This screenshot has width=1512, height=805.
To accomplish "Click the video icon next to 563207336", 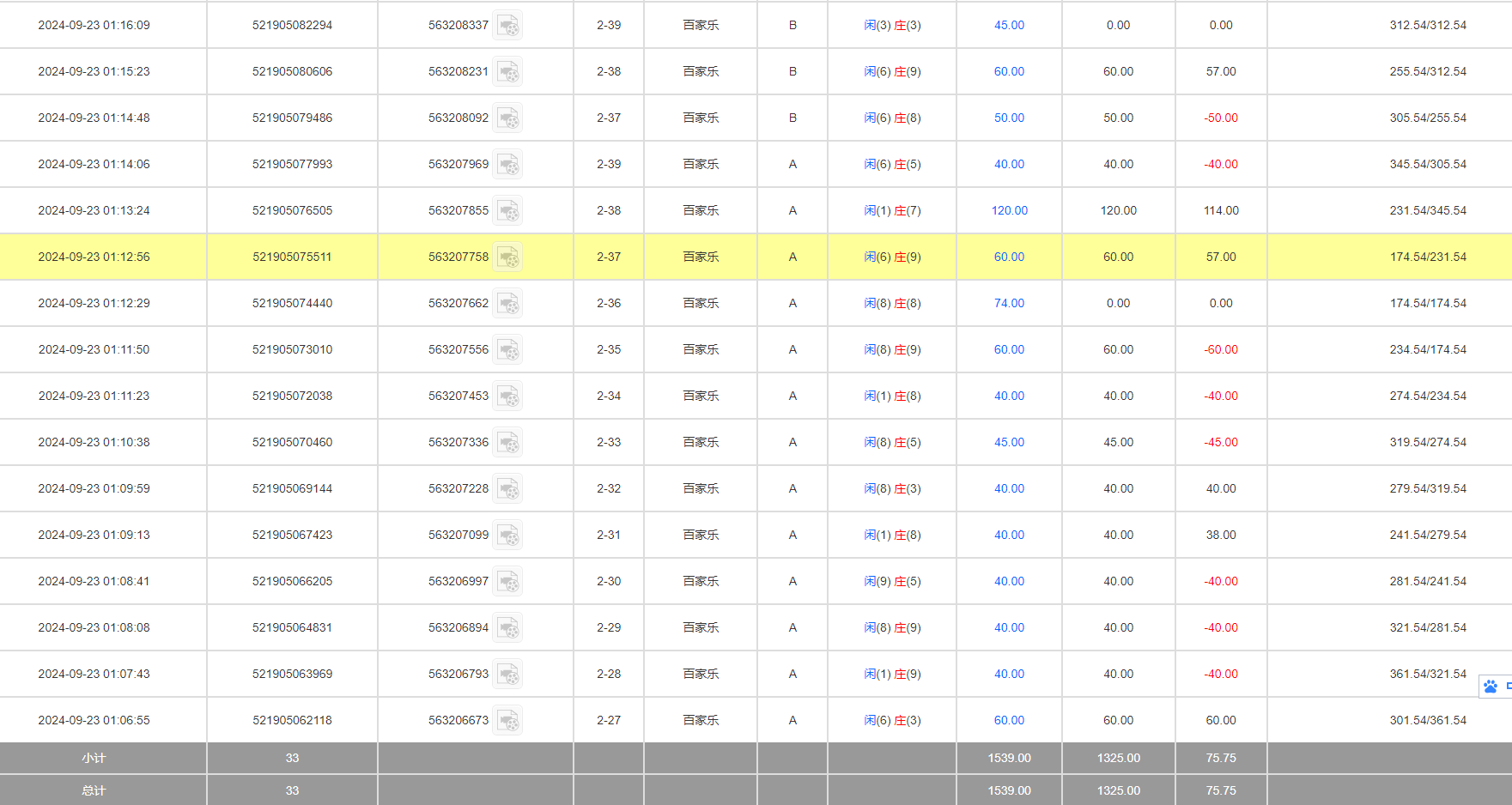I will pos(507,443).
